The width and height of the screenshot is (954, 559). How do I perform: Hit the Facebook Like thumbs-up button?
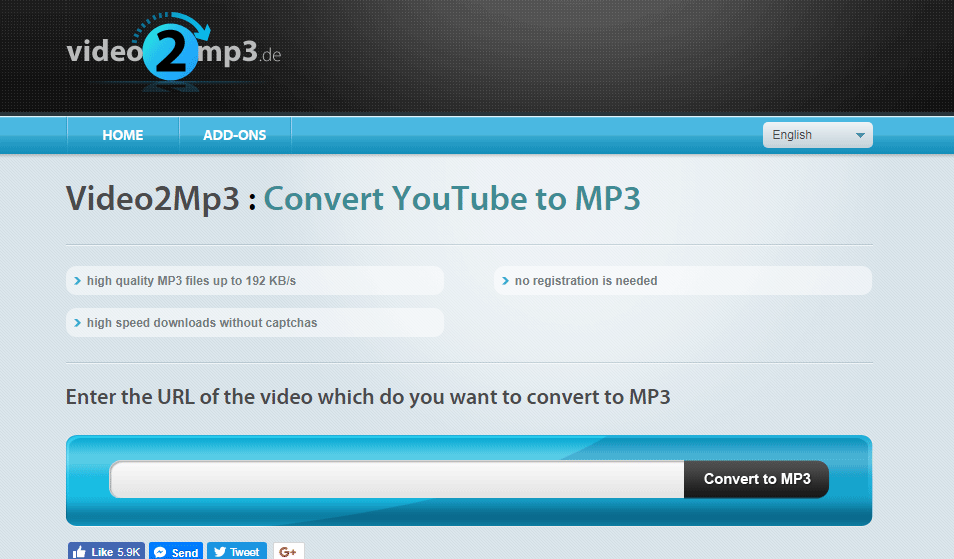(x=107, y=551)
